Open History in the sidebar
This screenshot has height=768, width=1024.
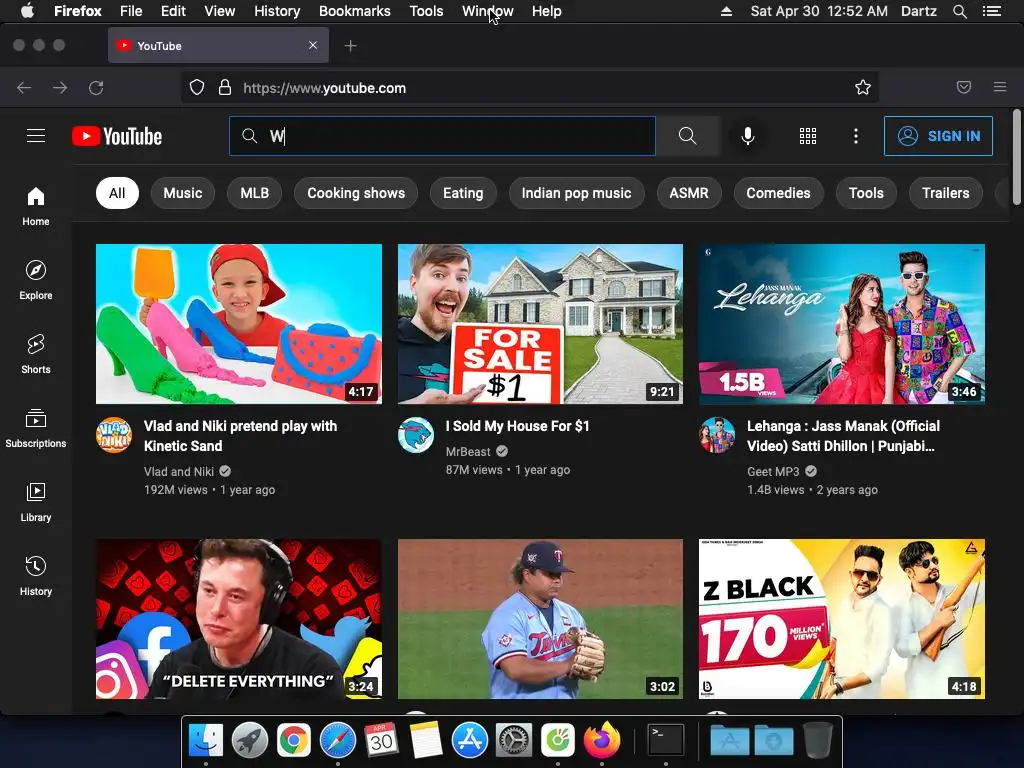[36, 575]
